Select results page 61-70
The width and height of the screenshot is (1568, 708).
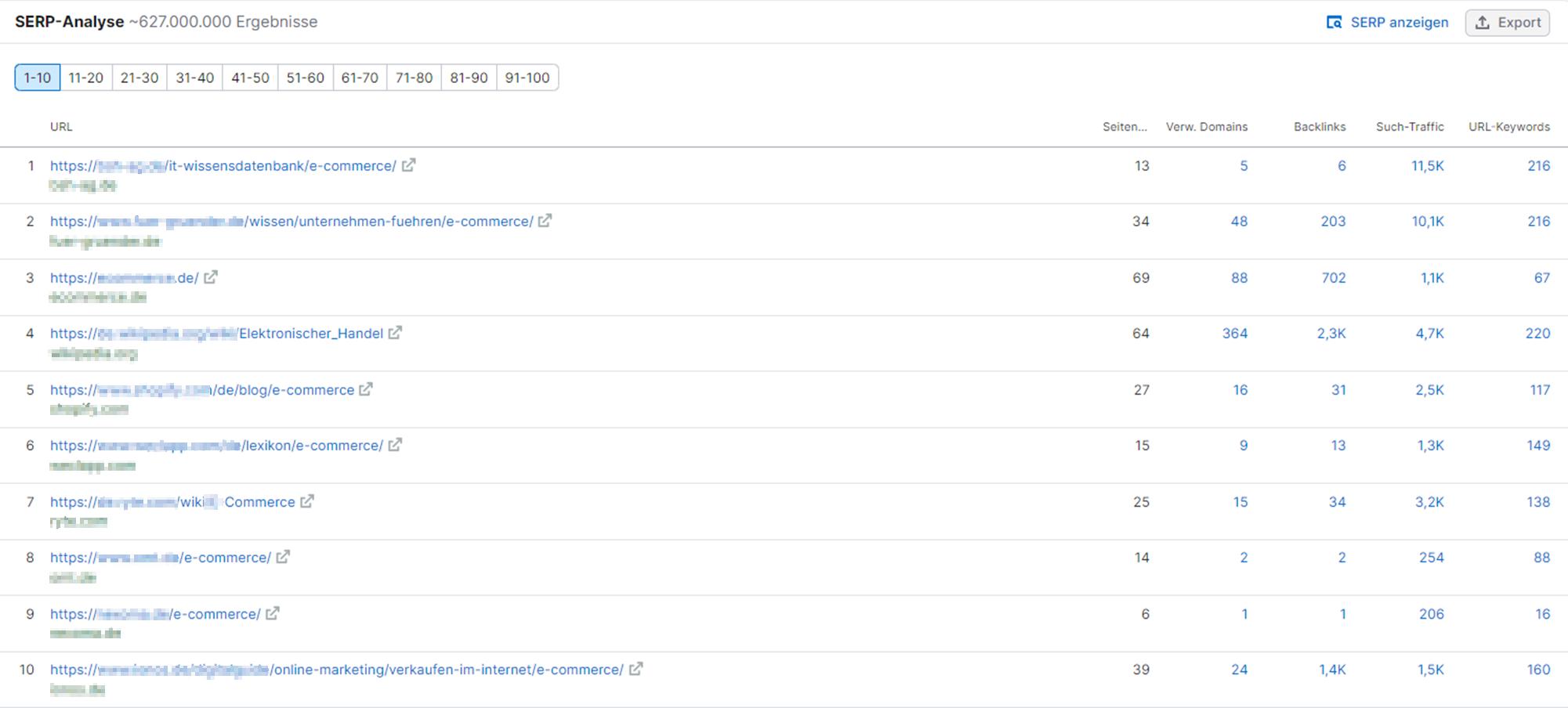(x=360, y=78)
